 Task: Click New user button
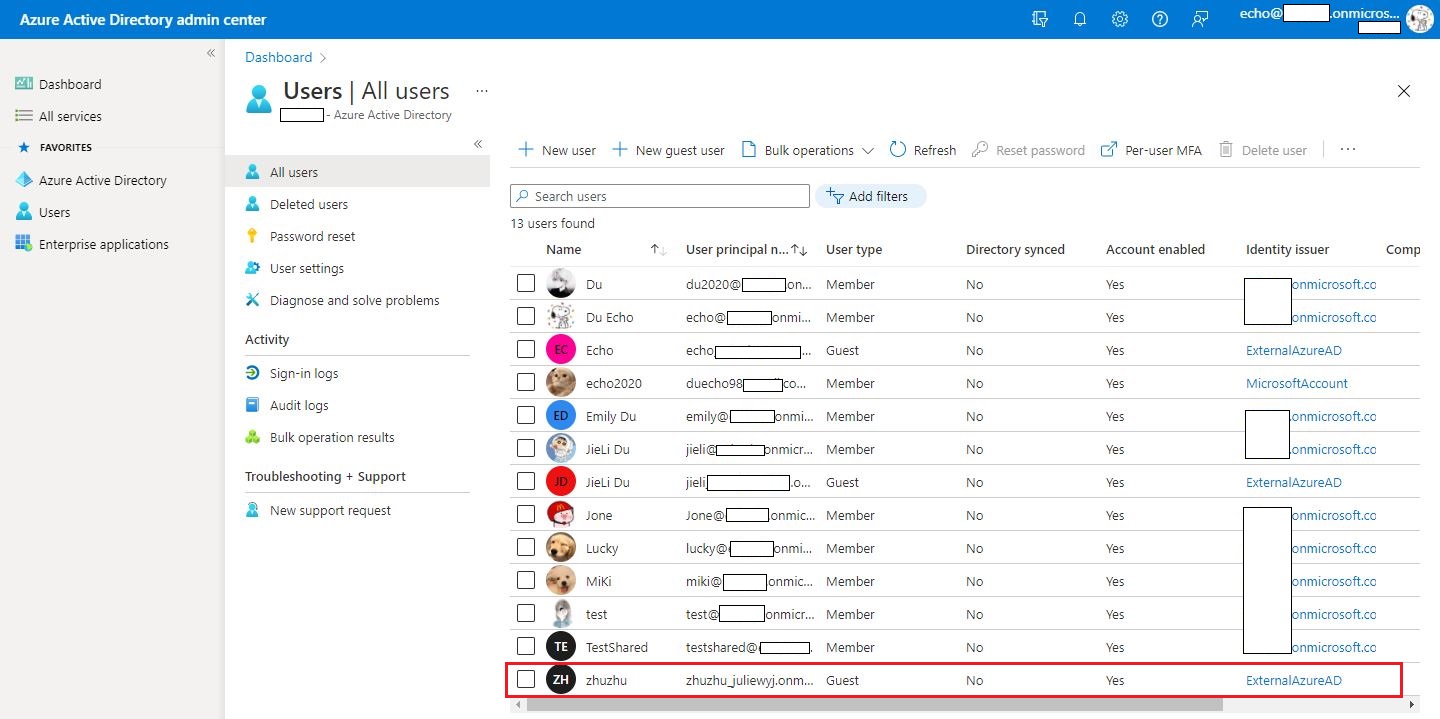(556, 150)
